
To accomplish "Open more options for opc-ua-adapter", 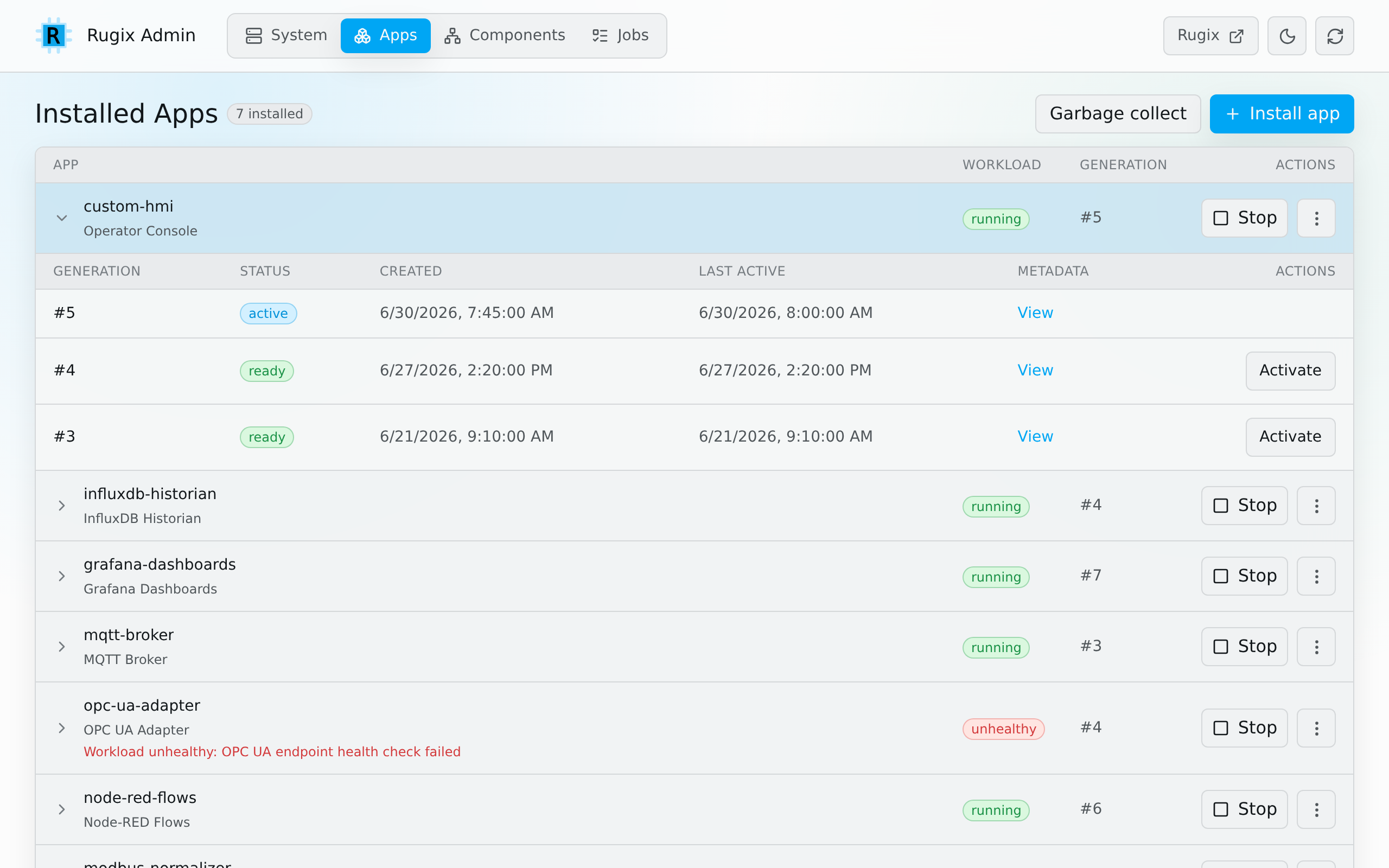I will point(1316,729).
